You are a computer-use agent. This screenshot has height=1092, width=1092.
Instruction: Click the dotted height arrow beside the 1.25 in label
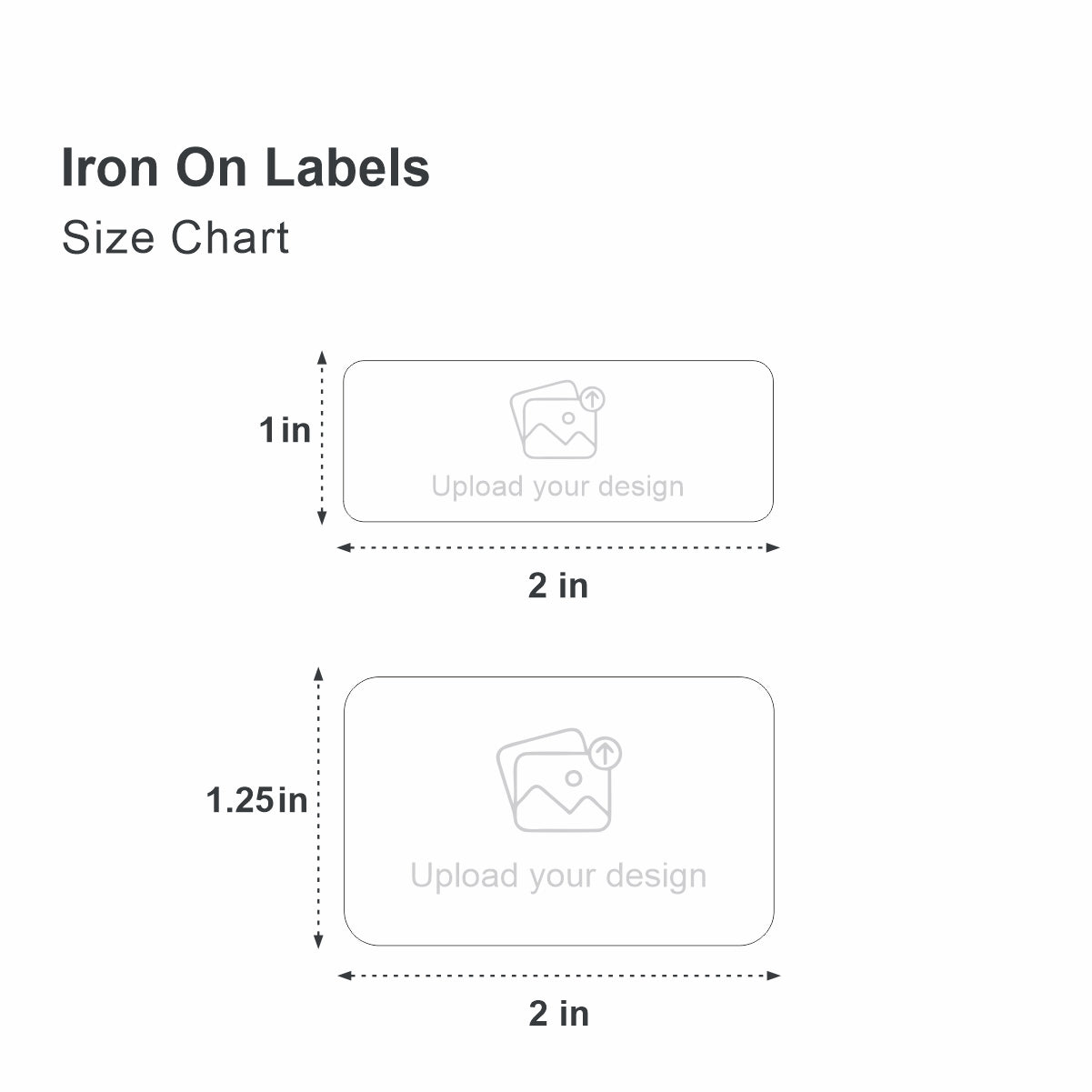point(318,807)
